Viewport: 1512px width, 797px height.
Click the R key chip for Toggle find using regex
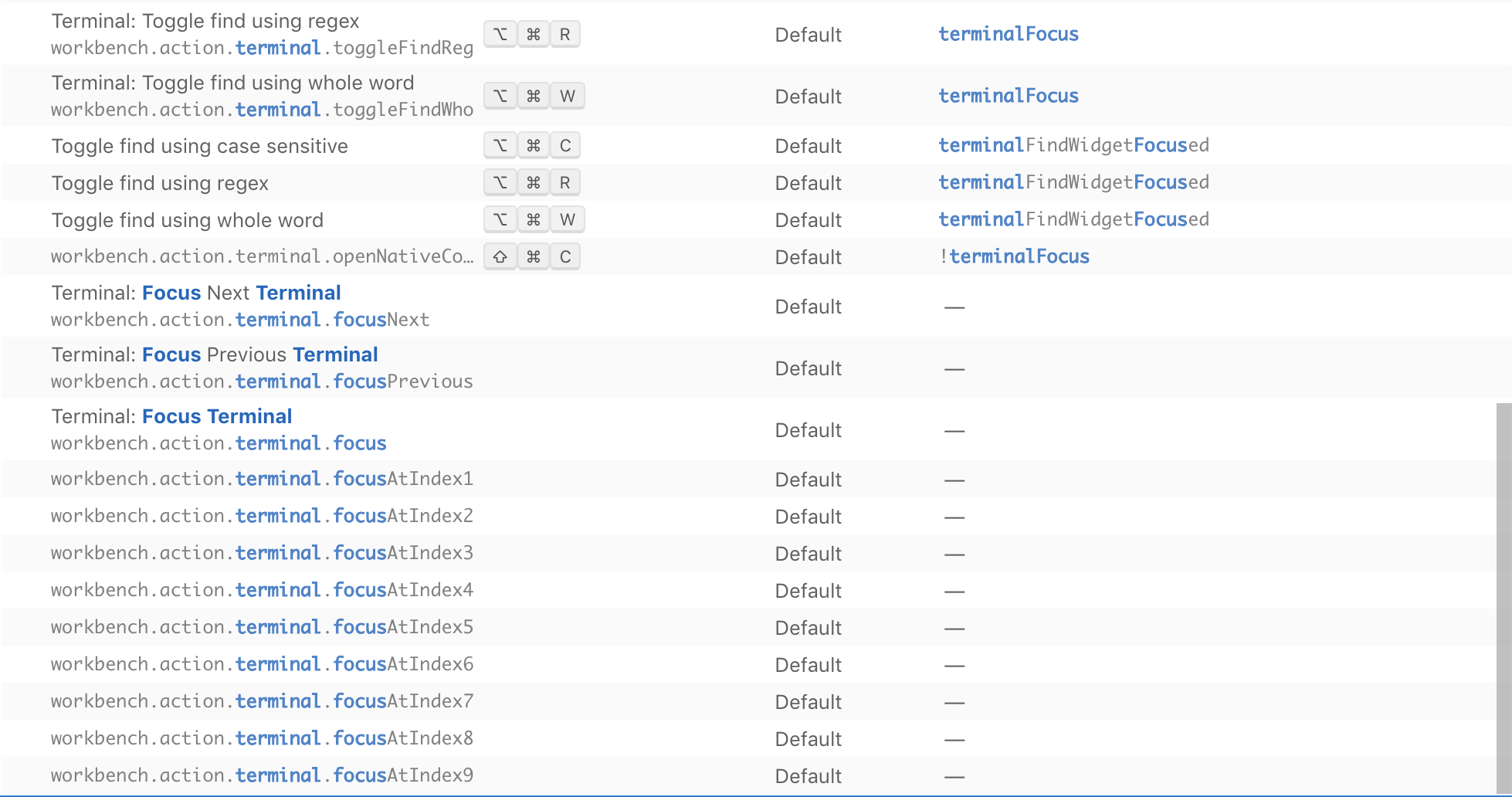(x=564, y=182)
